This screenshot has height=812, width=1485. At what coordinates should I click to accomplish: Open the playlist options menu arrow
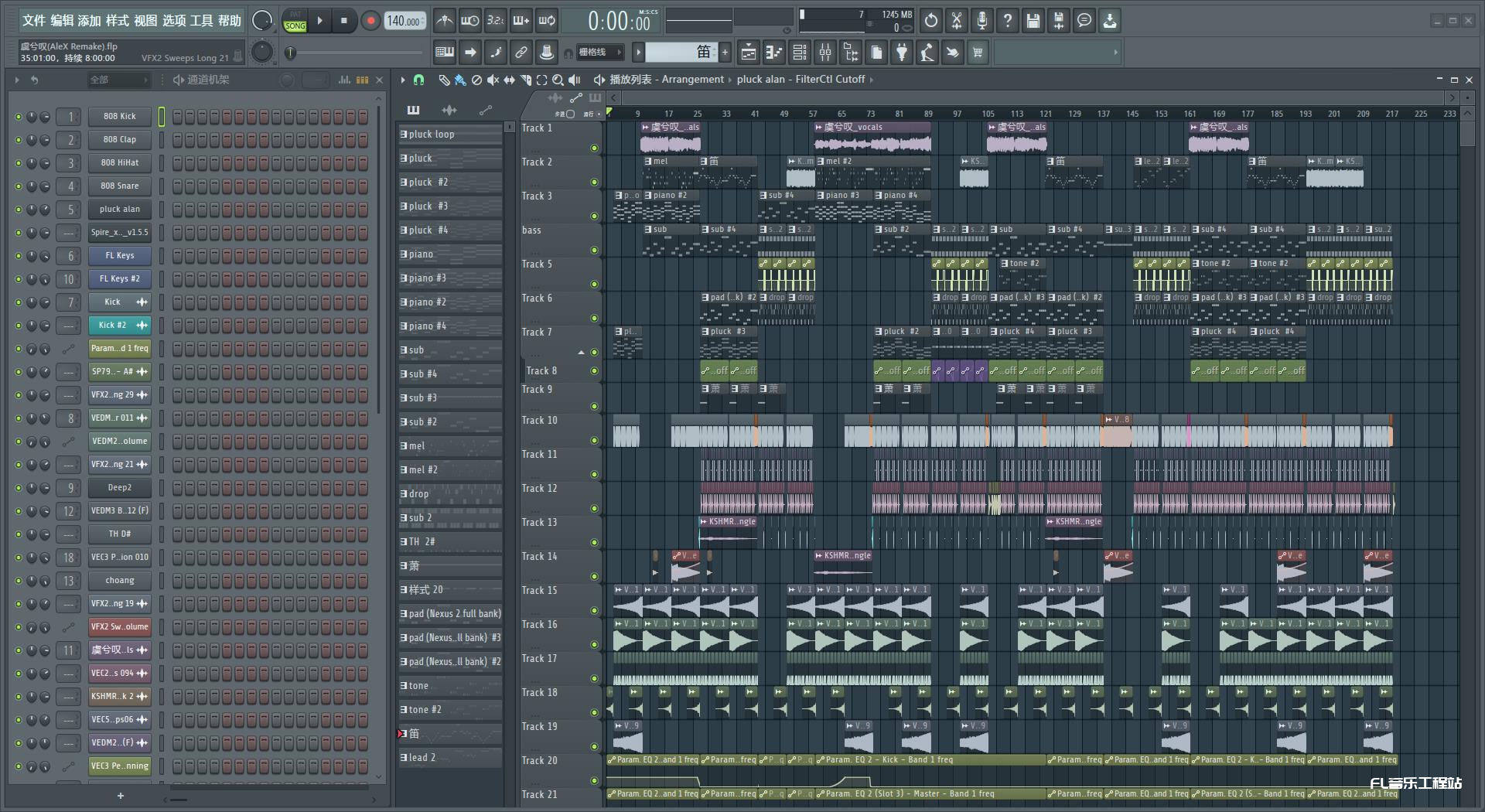click(x=403, y=80)
